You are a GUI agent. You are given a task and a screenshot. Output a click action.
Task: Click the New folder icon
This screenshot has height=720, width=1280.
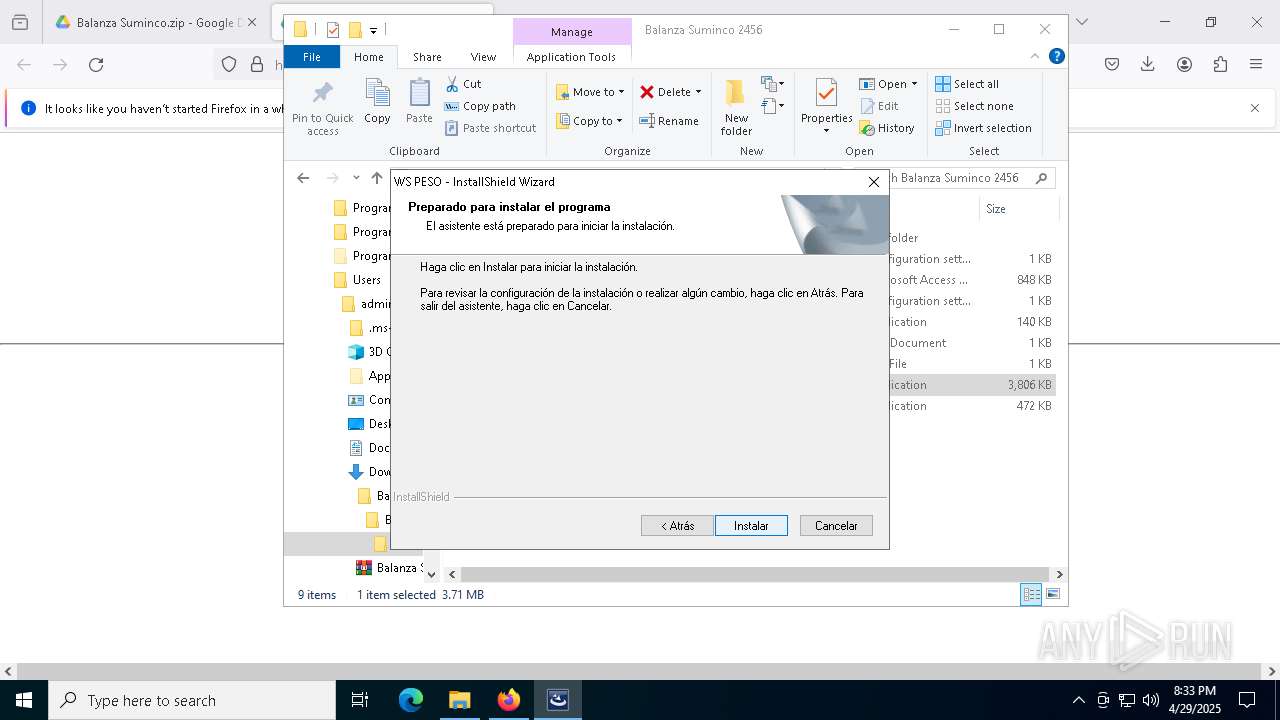tap(735, 93)
